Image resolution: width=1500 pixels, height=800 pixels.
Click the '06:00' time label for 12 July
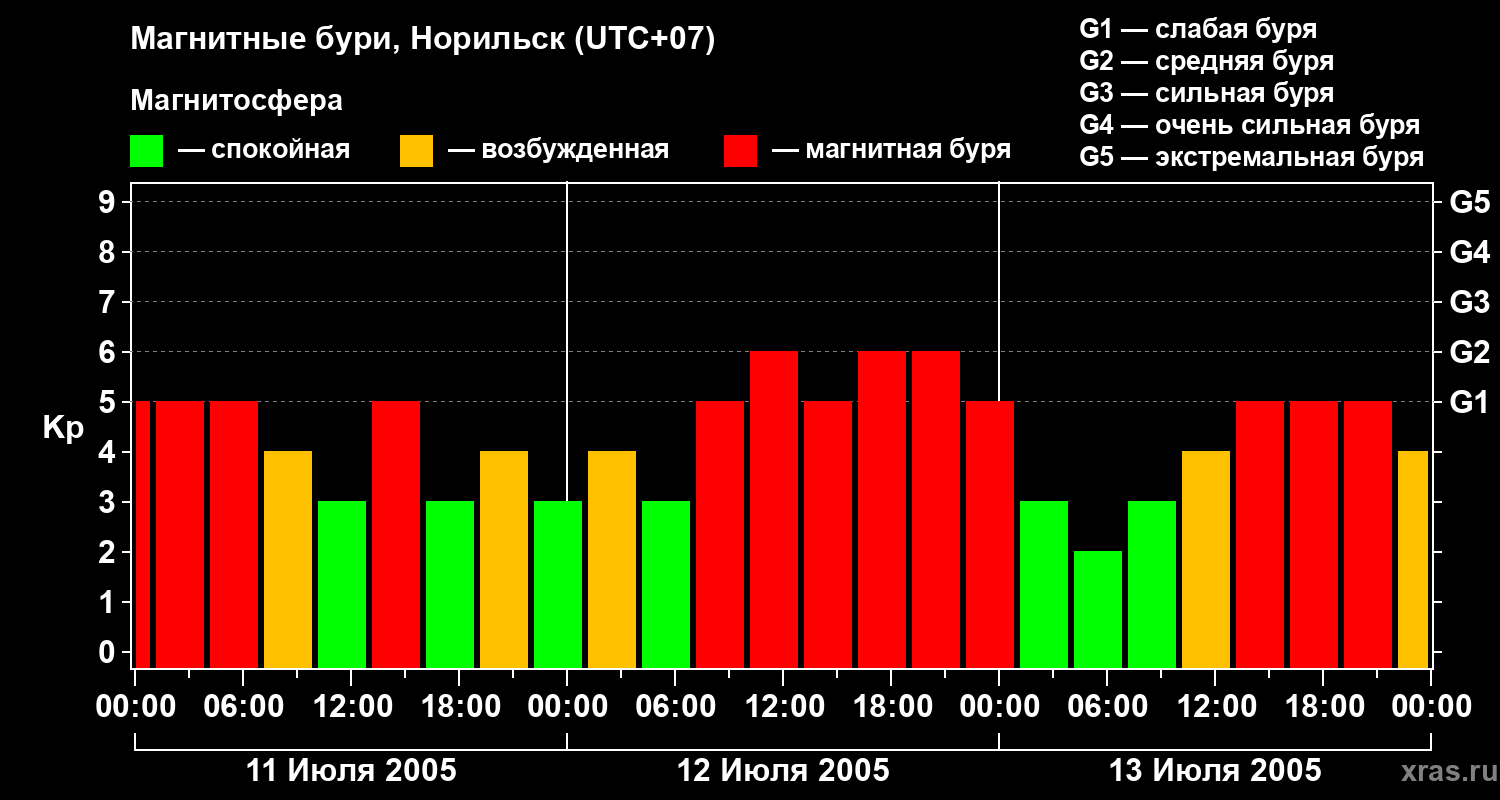click(675, 707)
